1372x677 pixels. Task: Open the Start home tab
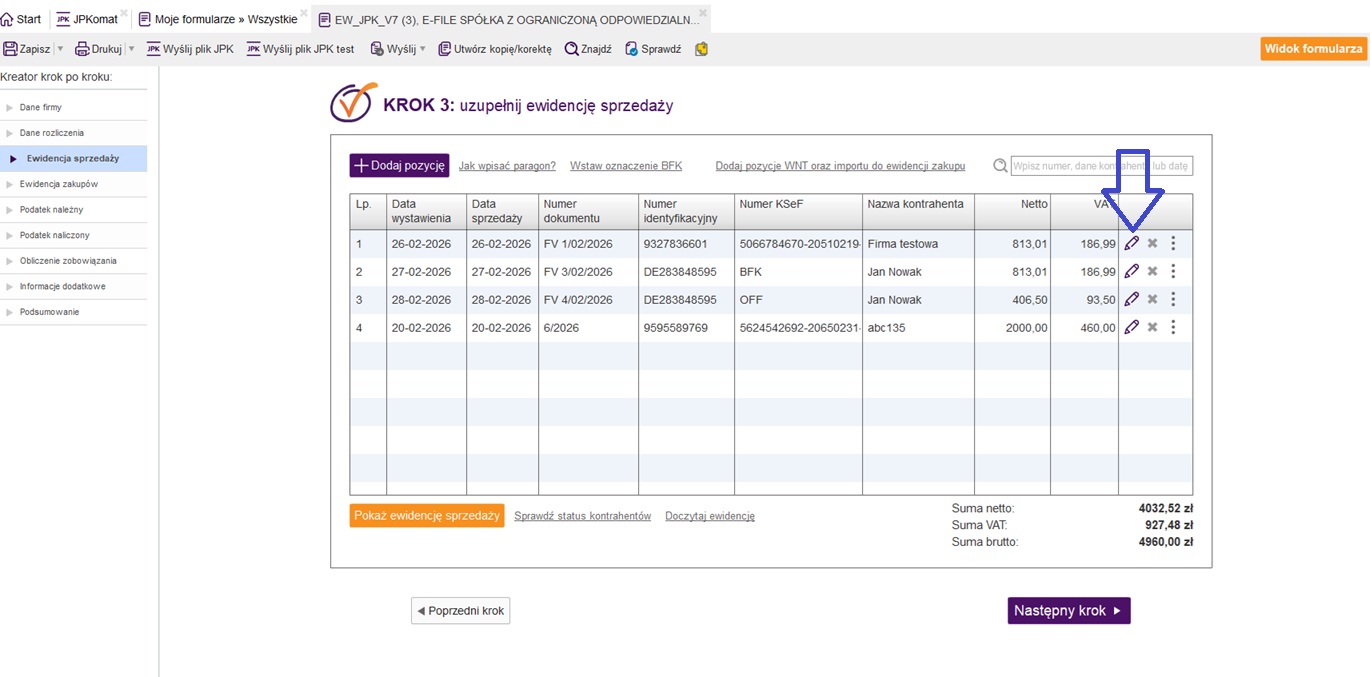click(21, 19)
